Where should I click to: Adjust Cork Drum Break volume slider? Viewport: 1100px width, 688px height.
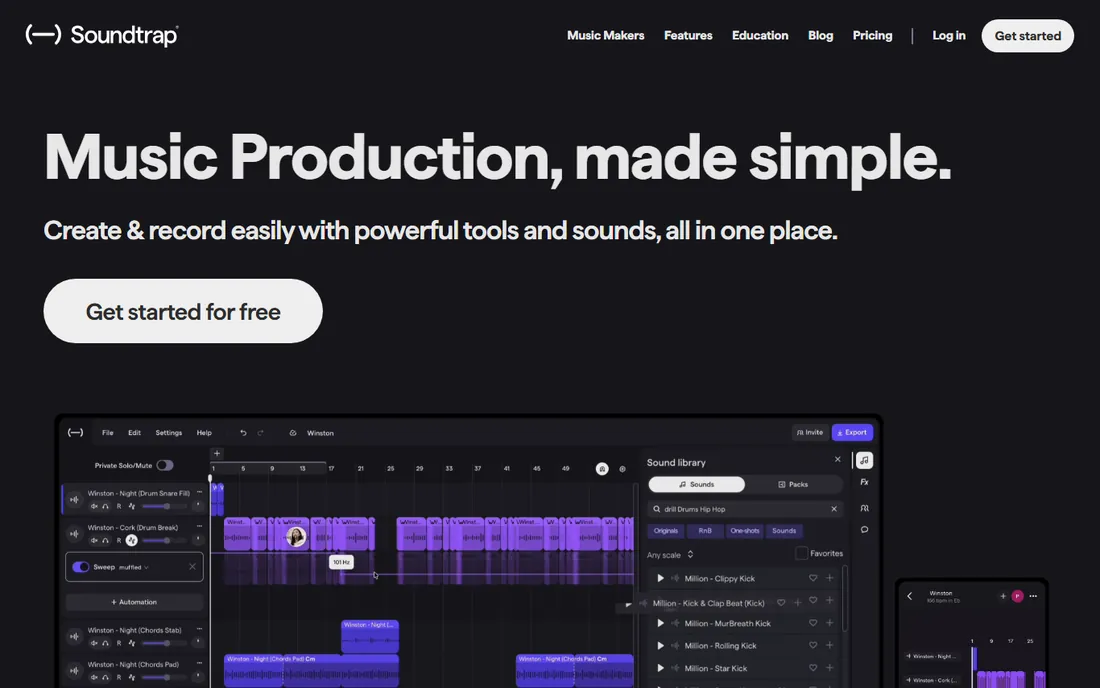point(165,540)
